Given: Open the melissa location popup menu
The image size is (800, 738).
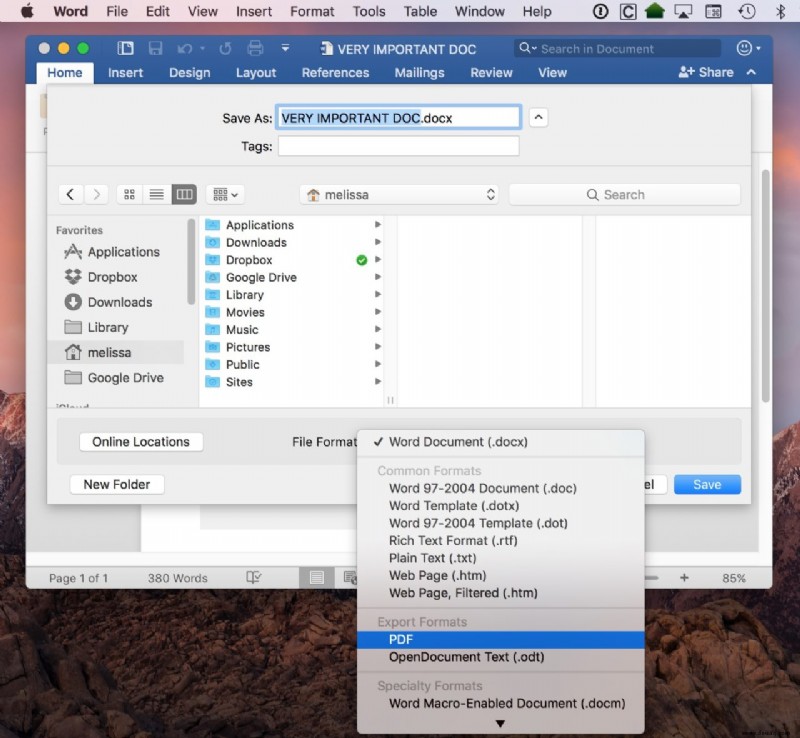Looking at the screenshot, I should click(x=399, y=194).
